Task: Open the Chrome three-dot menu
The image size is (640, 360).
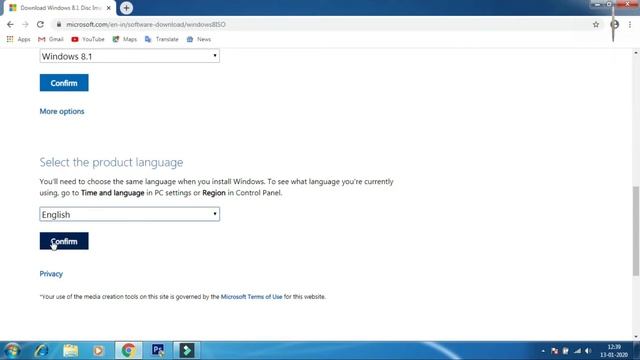Action: tap(630, 24)
